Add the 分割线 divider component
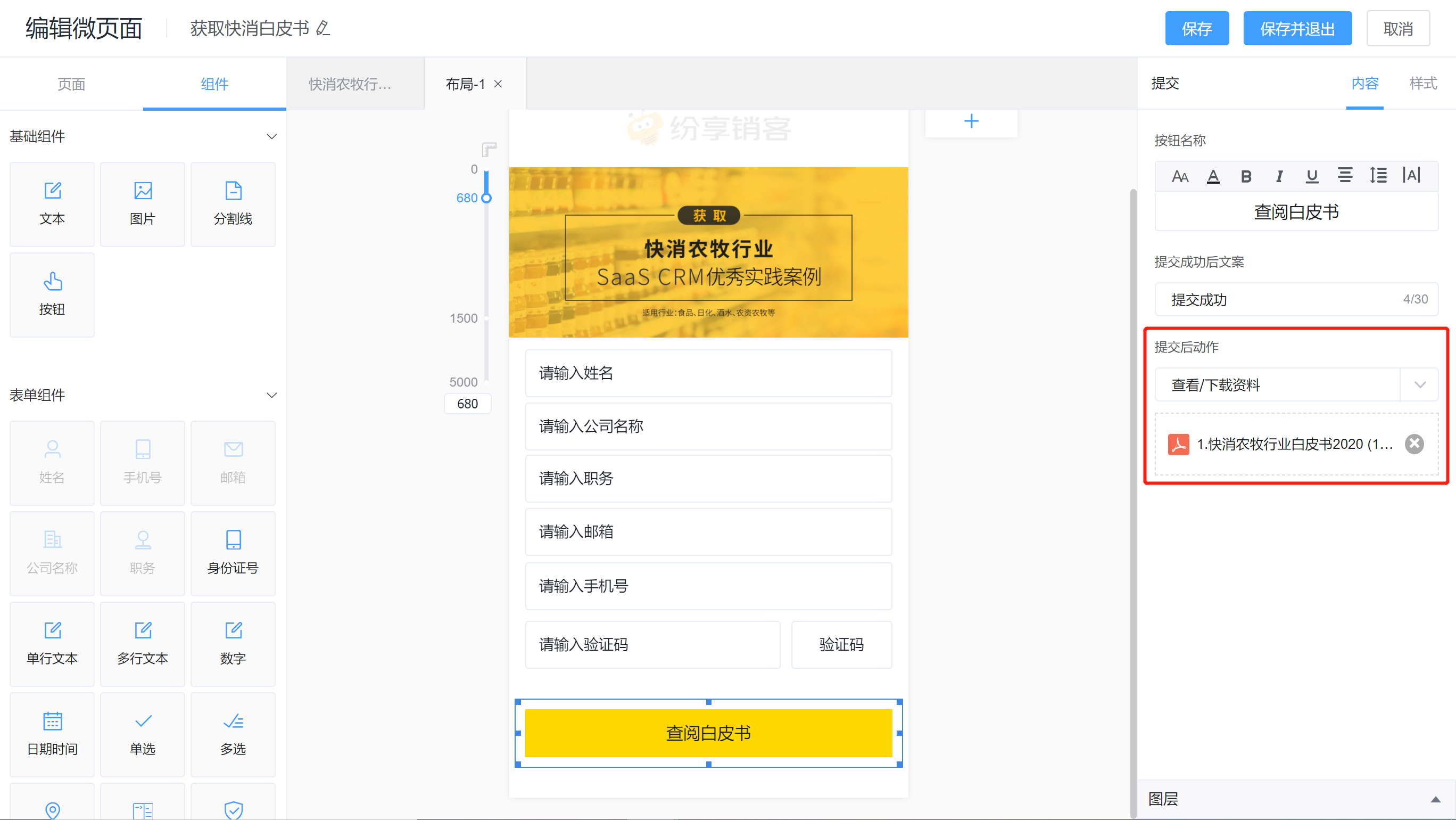Viewport: 1456px width, 820px height. pos(233,204)
